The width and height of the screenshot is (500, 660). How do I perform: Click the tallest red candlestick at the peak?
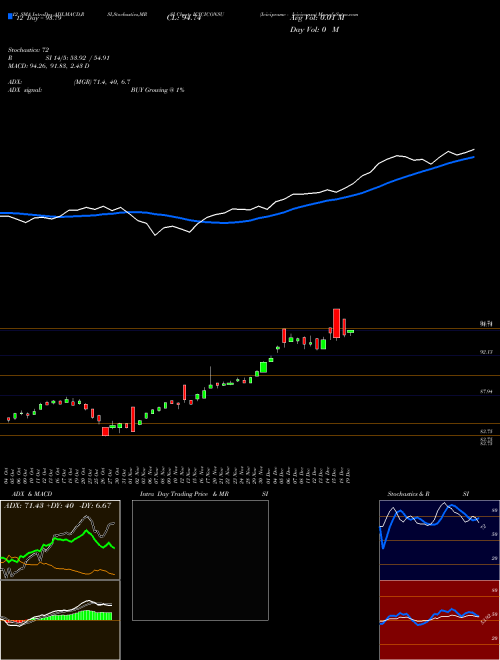(x=336, y=323)
